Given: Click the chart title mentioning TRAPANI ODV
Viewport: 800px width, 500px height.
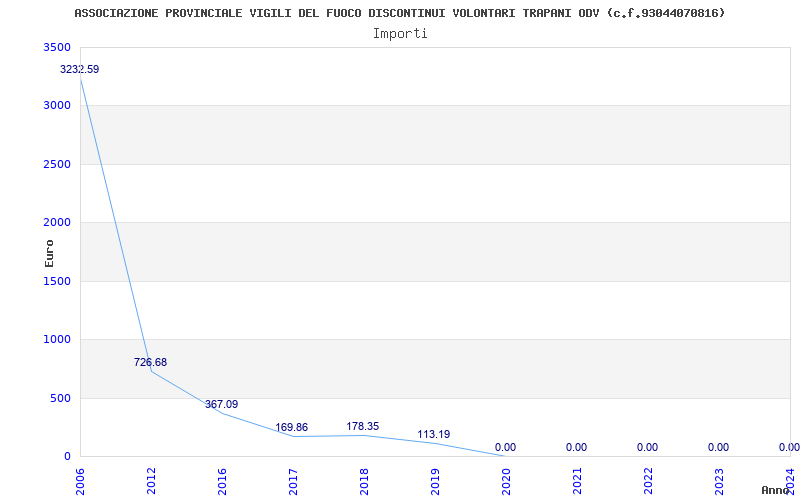Looking at the screenshot, I should pyautogui.click(x=399, y=13).
